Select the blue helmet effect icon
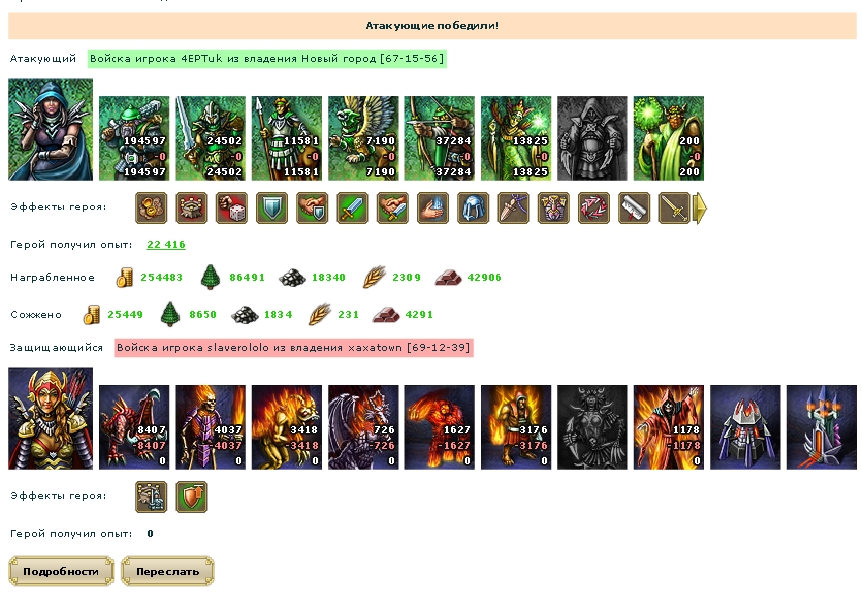This screenshot has height=592, width=862. pos(473,208)
